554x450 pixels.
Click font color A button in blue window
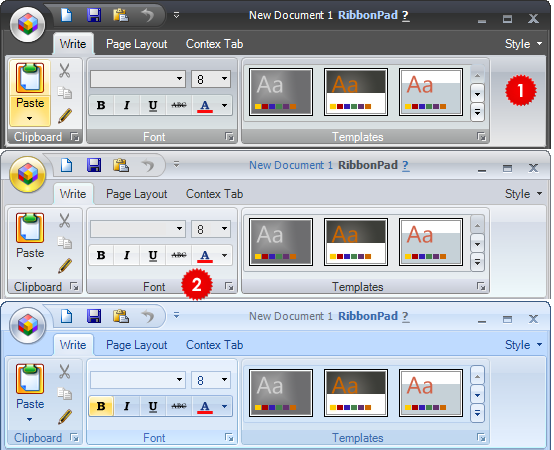tap(205, 406)
